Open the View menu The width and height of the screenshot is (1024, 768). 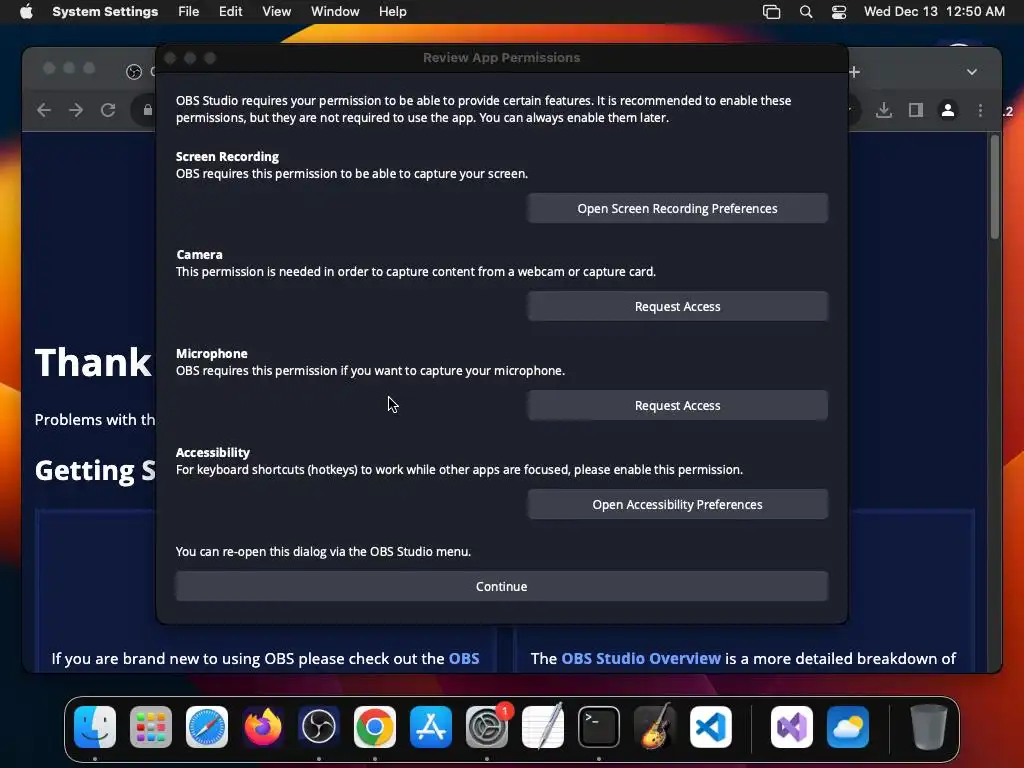pos(276,12)
